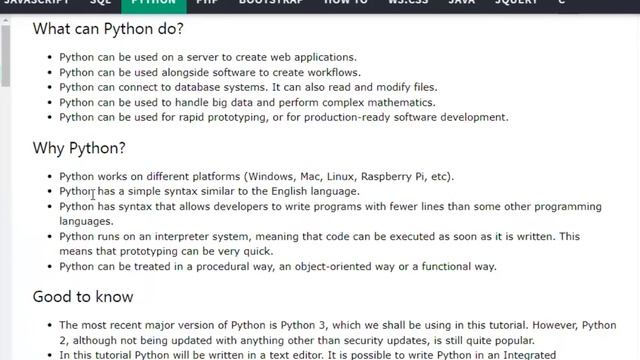Click line 'Python runs on an interpreter system'
640x360 pixels.
point(320,244)
